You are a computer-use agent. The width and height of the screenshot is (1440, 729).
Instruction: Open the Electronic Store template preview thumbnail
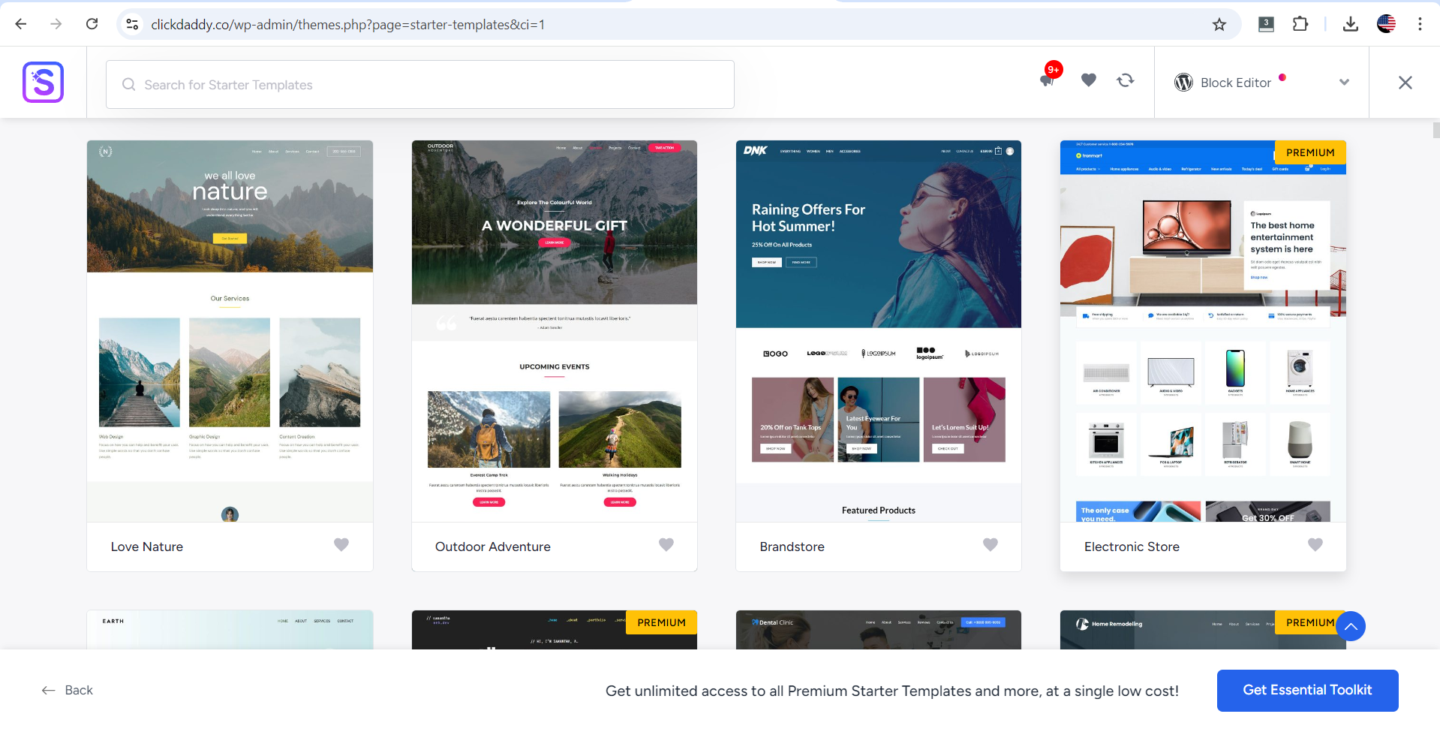point(1203,331)
